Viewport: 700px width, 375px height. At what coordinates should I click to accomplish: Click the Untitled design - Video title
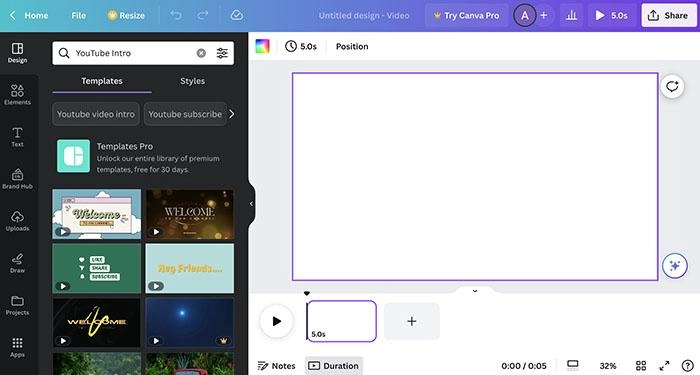pos(364,15)
